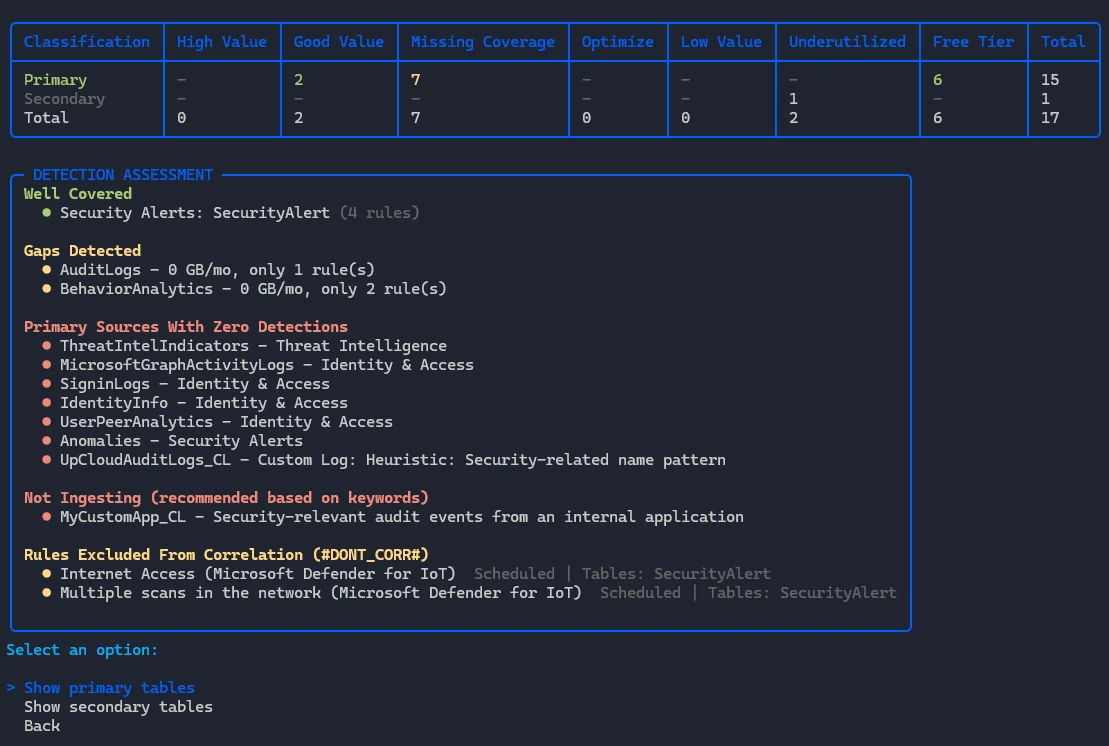Click the yellow bullet next to AuditLogs
Screen dimensions: 1109x746
point(46,270)
